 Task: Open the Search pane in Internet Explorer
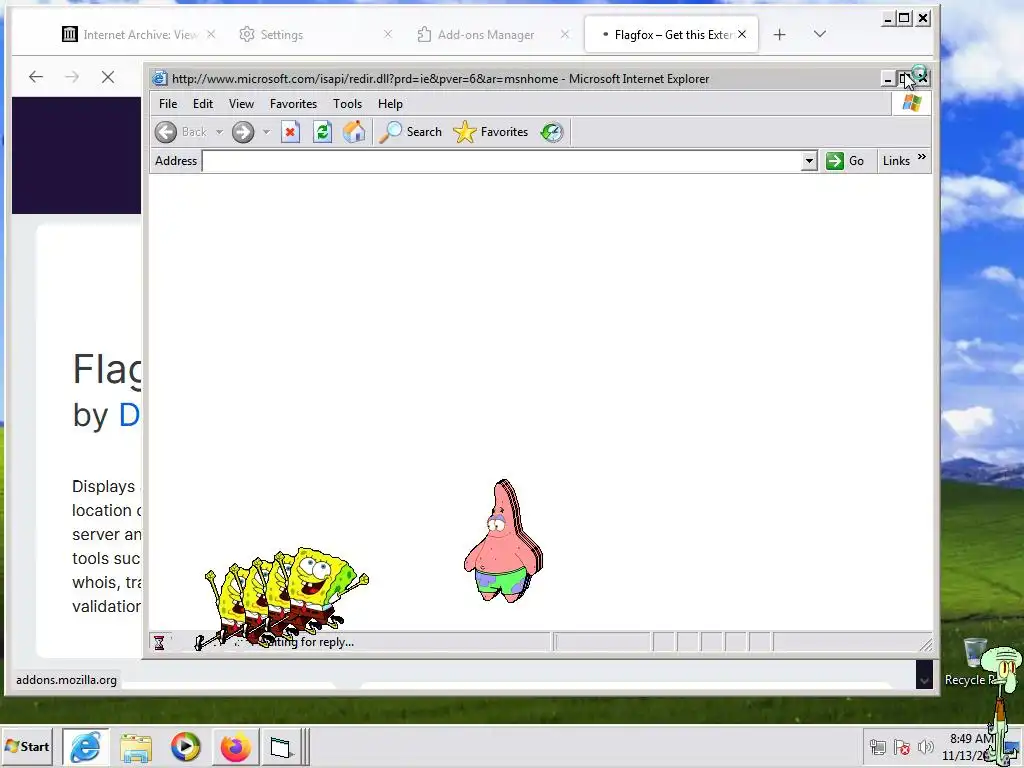coord(410,132)
